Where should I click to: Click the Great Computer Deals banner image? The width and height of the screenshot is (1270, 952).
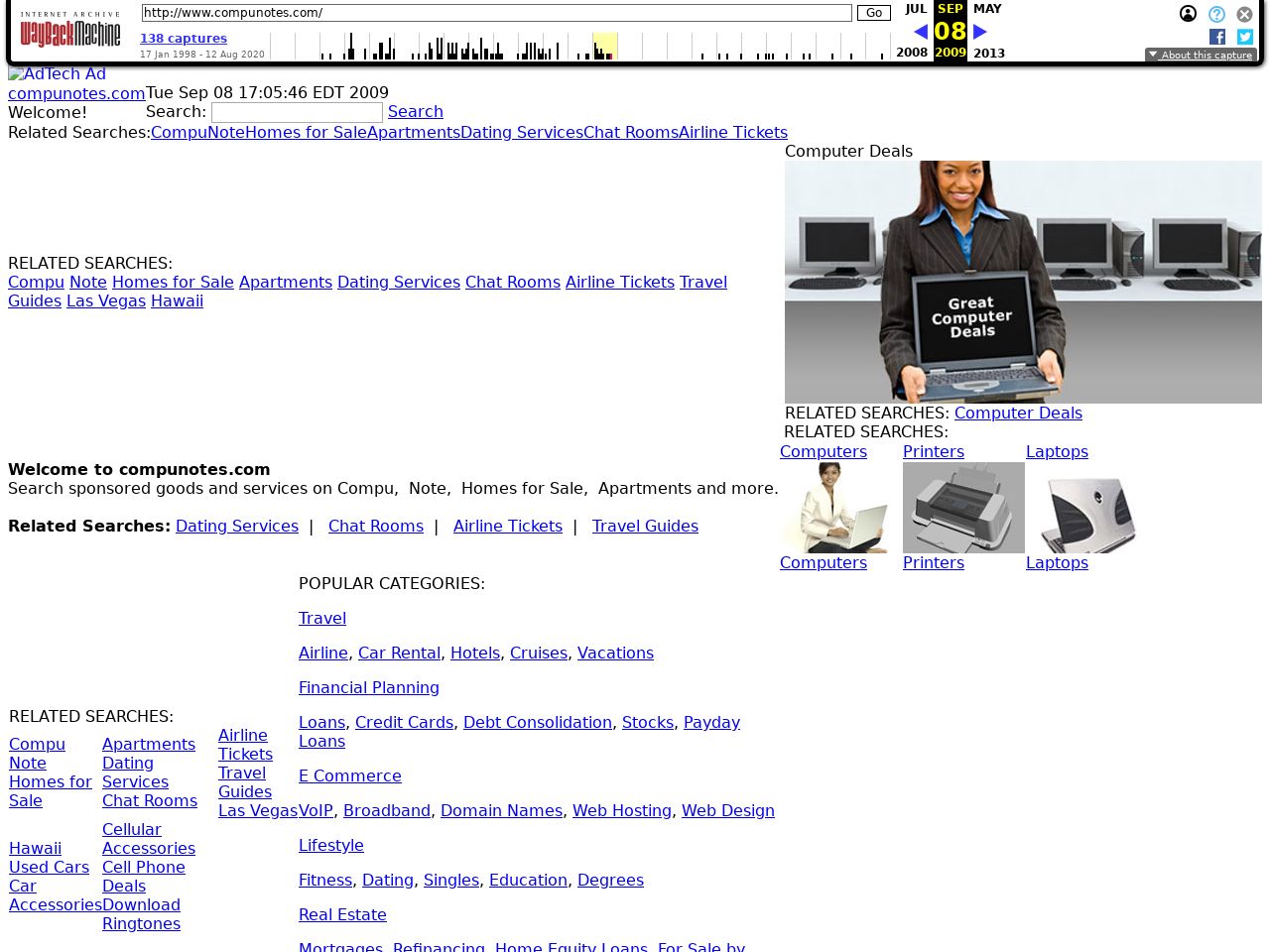point(1023,282)
